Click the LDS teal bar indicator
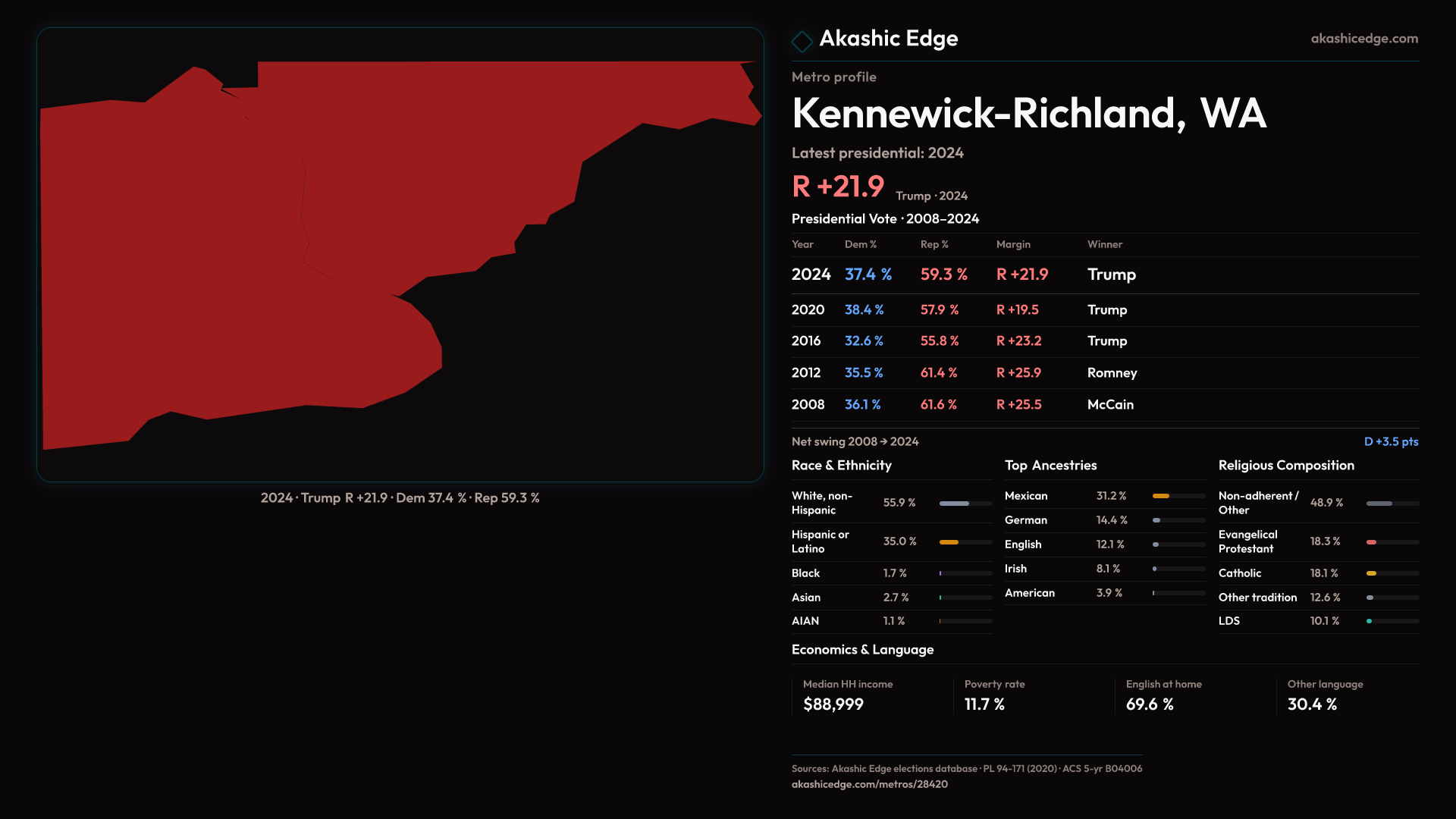 (1370, 621)
